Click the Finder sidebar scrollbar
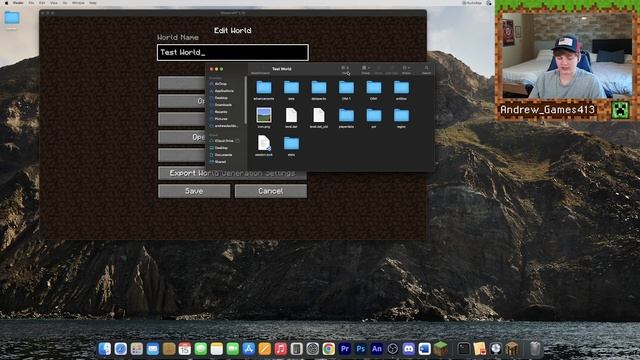640x360 pixels. coord(245,100)
